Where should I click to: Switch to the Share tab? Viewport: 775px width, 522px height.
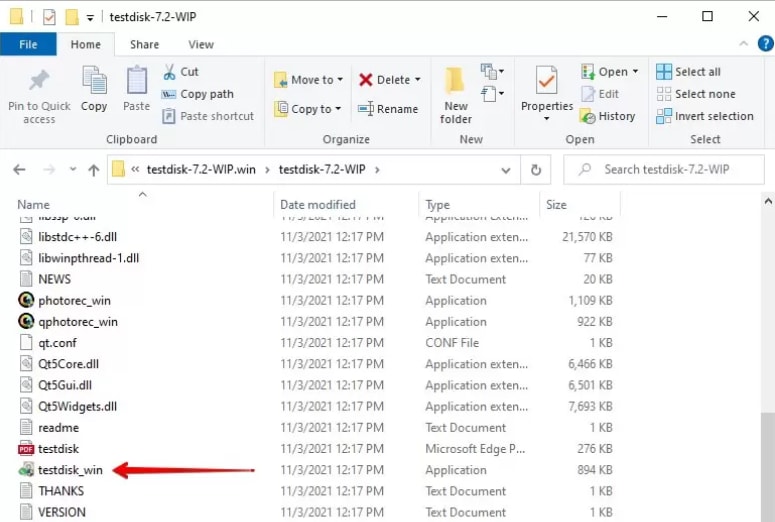tap(144, 44)
